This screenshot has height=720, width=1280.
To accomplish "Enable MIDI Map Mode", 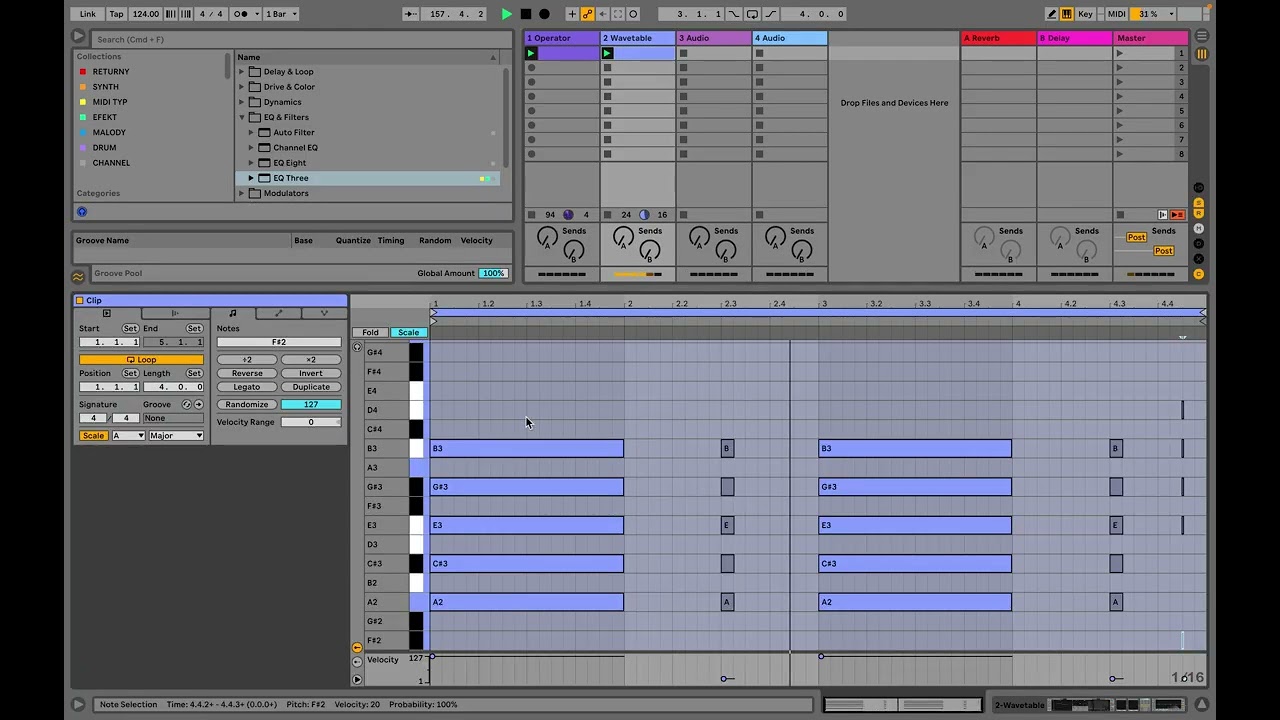I will (x=1116, y=14).
